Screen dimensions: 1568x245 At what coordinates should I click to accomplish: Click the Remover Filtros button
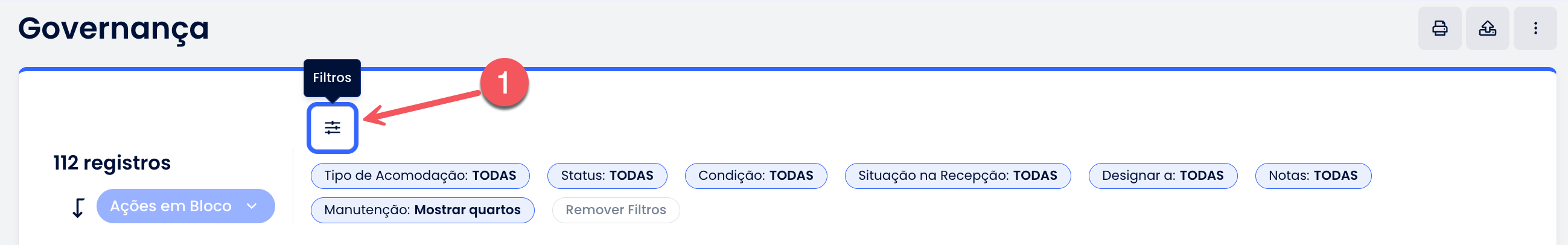pyautogui.click(x=616, y=211)
